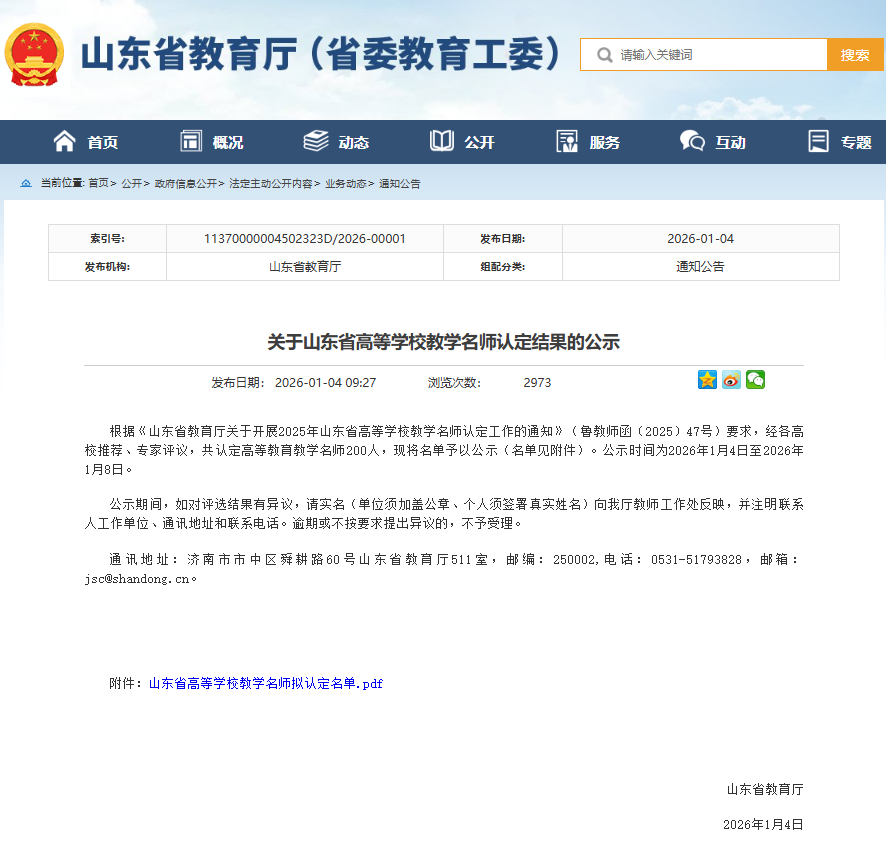Image resolution: width=886 pixels, height=841 pixels.
Task: Navigate to 法定主动公开内容 breadcrumb link
Action: point(270,184)
